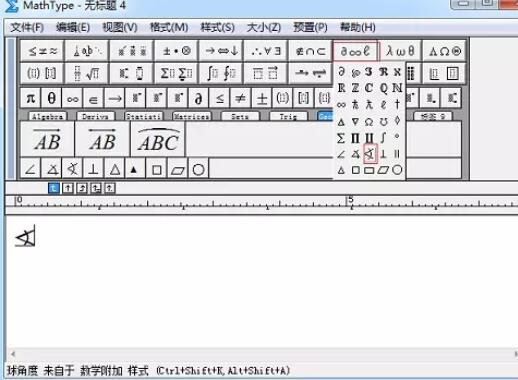Switch to the Matrices tab
The height and width of the screenshot is (380, 518).
192,116
